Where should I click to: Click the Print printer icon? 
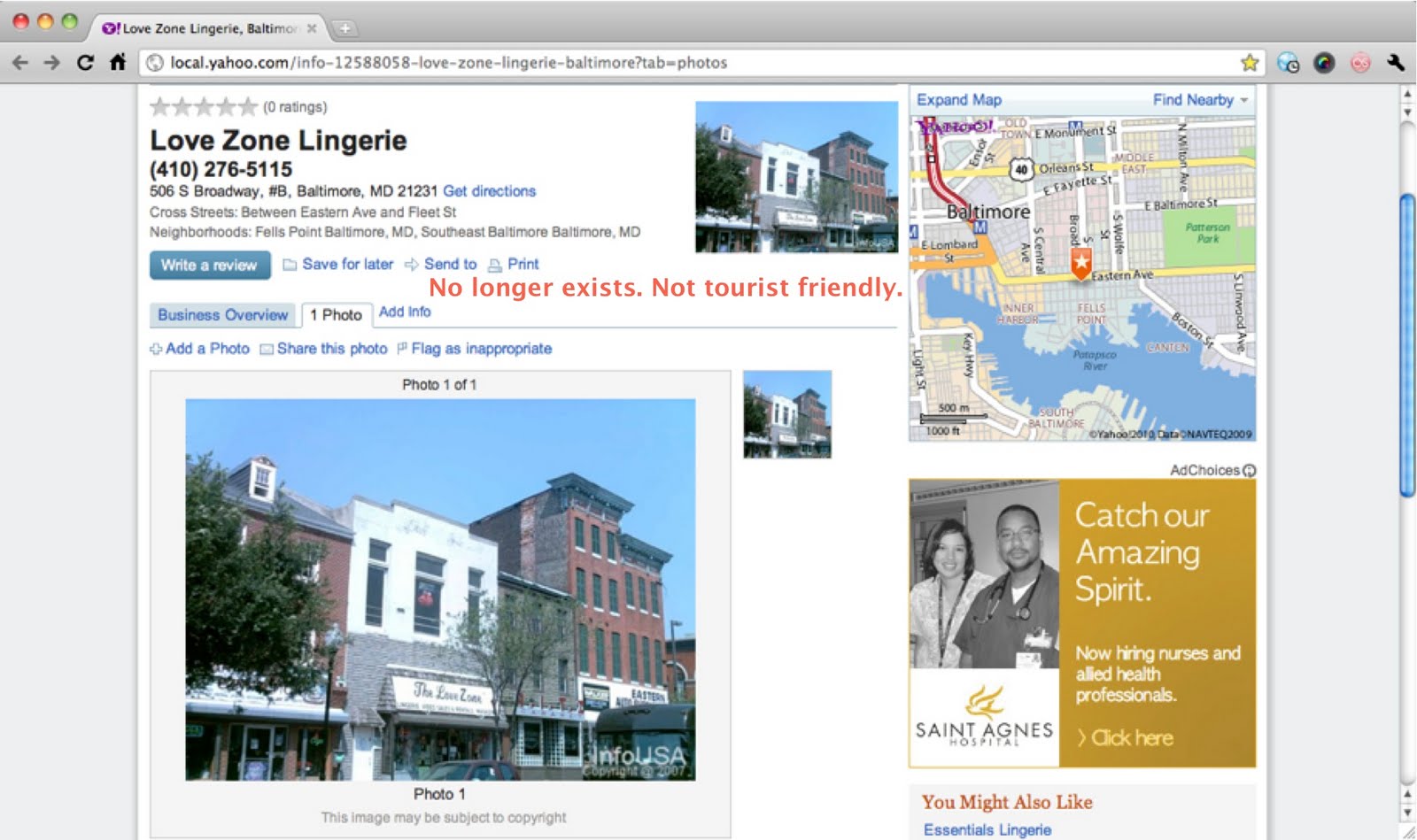point(495,265)
